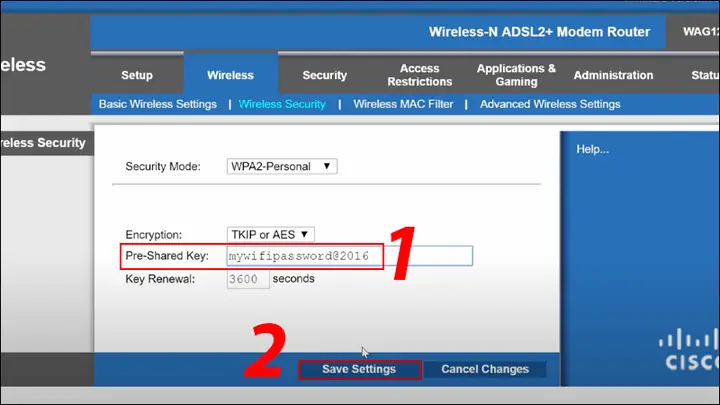Go to Basic Wireless Settings
Viewport: 720px width, 405px height.
[x=158, y=104]
